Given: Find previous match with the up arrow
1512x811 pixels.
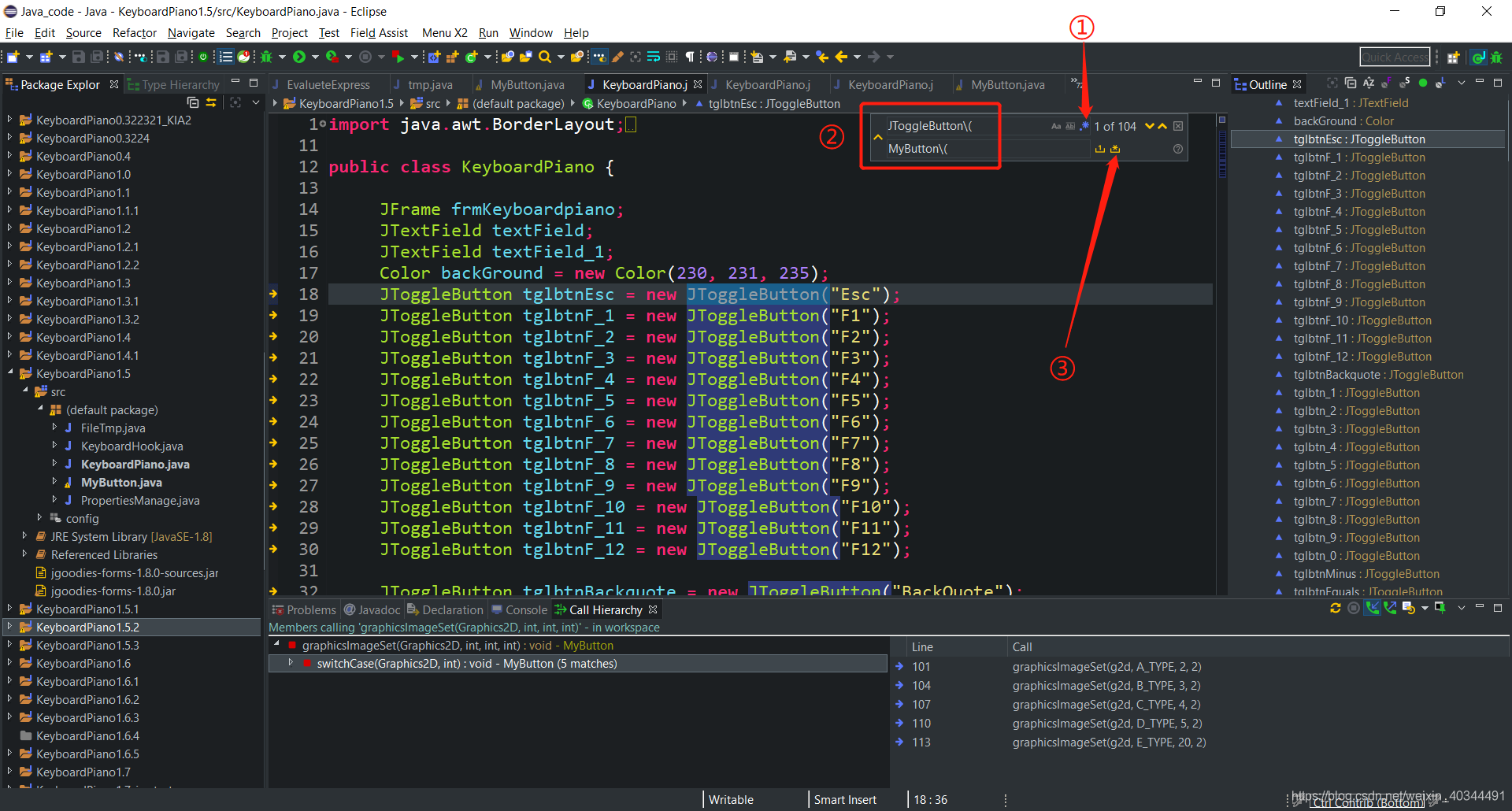Looking at the screenshot, I should coord(1162,126).
